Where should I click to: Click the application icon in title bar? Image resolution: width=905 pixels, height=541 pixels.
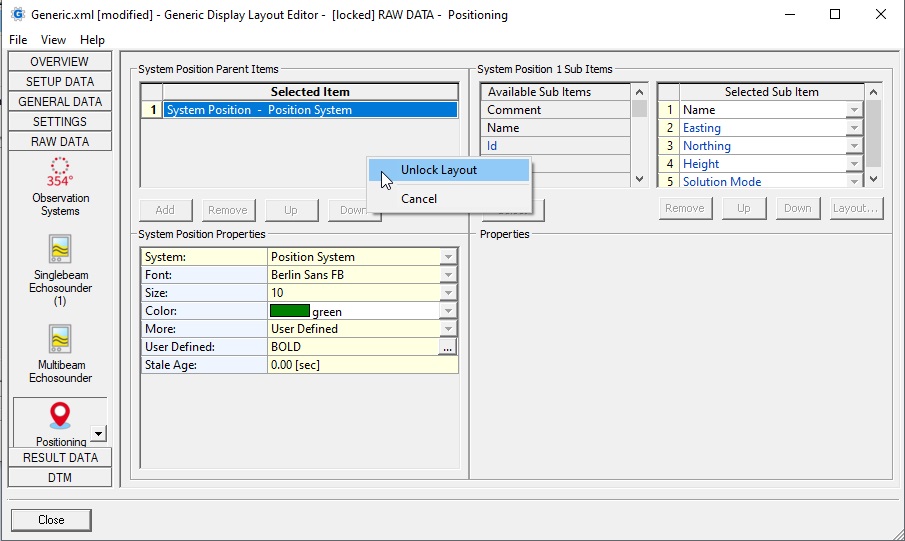(x=16, y=15)
